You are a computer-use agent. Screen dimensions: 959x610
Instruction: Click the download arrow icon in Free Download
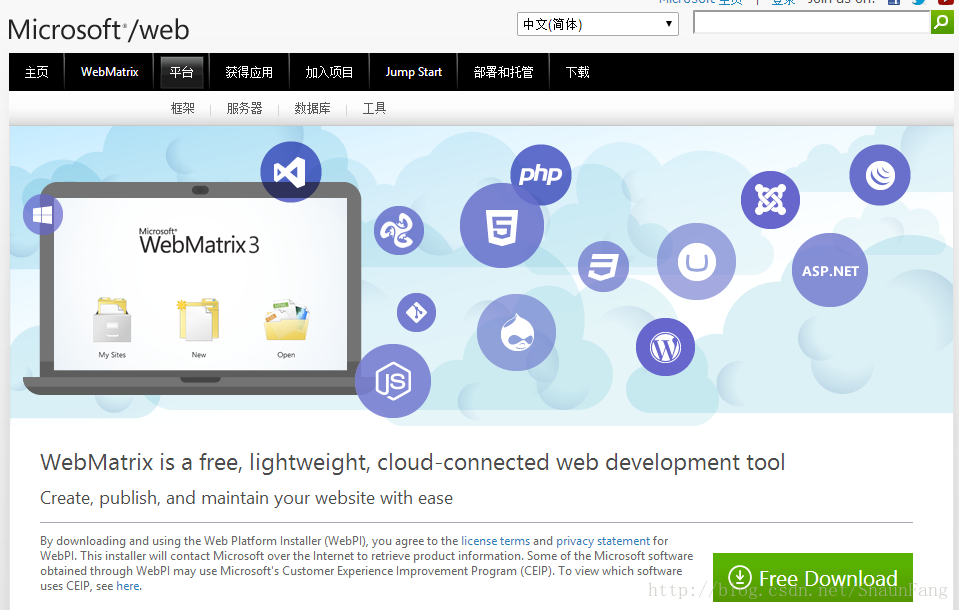click(x=740, y=578)
